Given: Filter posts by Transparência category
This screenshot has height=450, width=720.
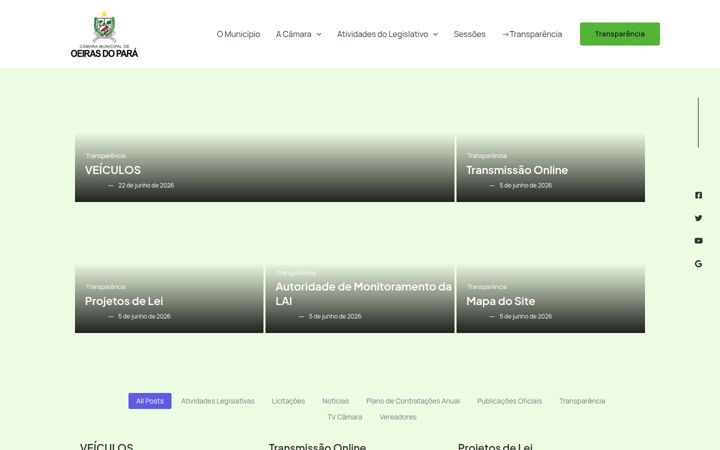Looking at the screenshot, I should pos(582,401).
